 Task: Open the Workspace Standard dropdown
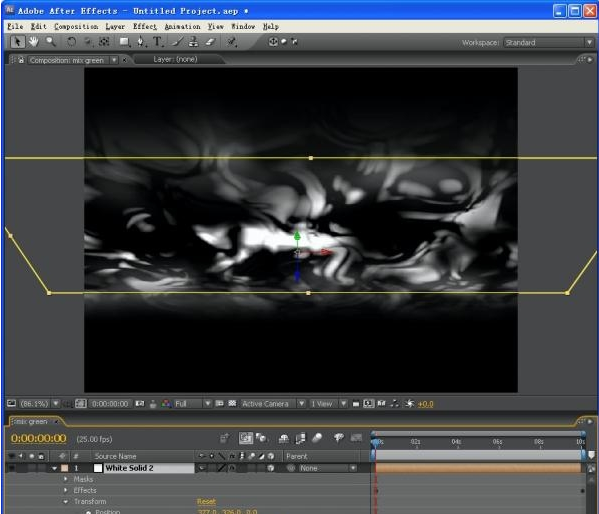coord(549,42)
